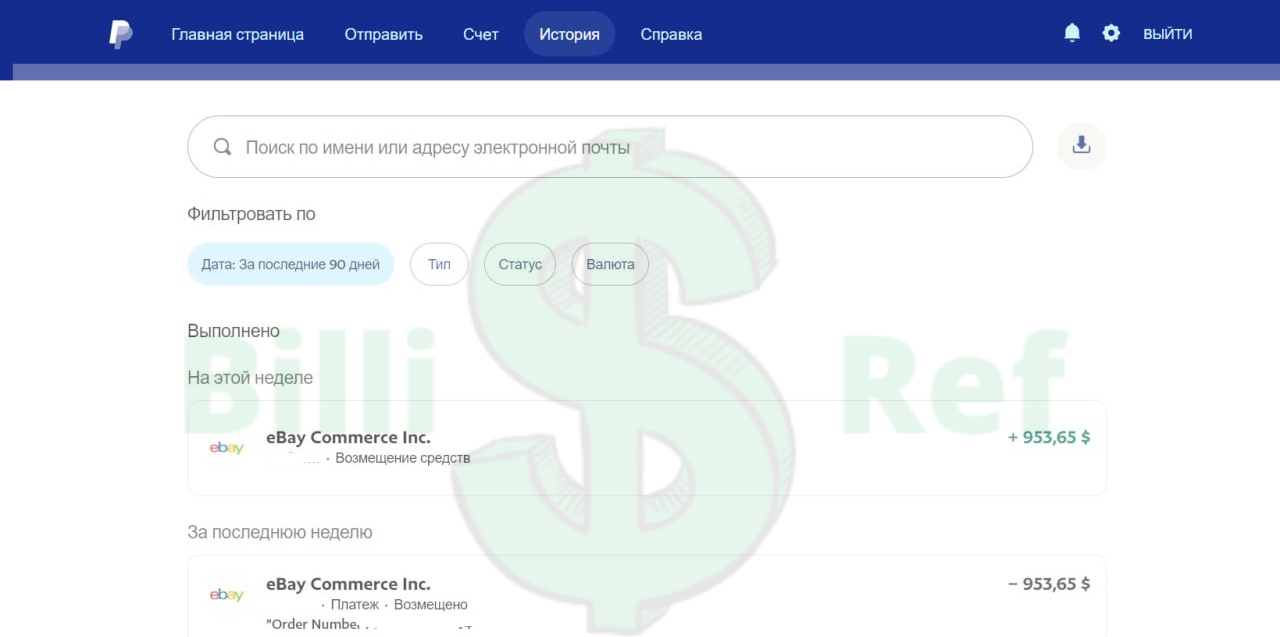Click the download activity report icon

pyautogui.click(x=1081, y=146)
